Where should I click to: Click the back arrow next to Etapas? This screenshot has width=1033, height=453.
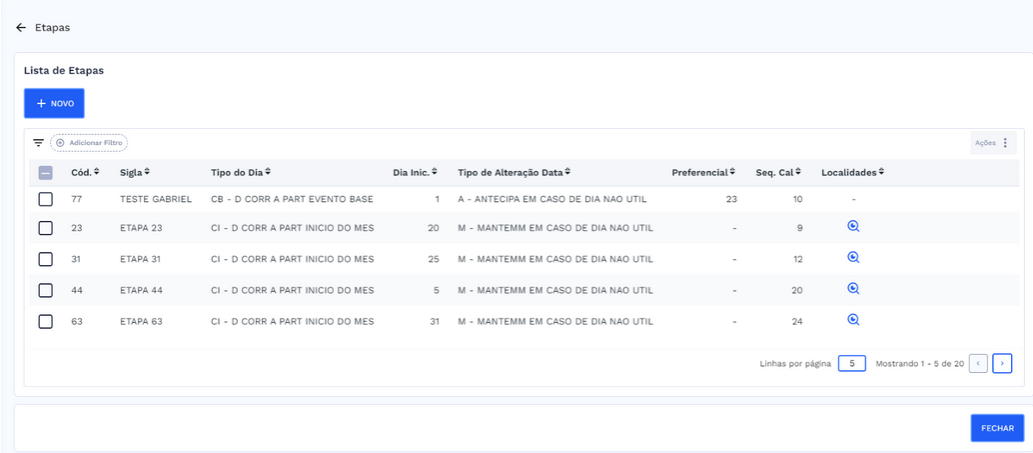[x=21, y=28]
